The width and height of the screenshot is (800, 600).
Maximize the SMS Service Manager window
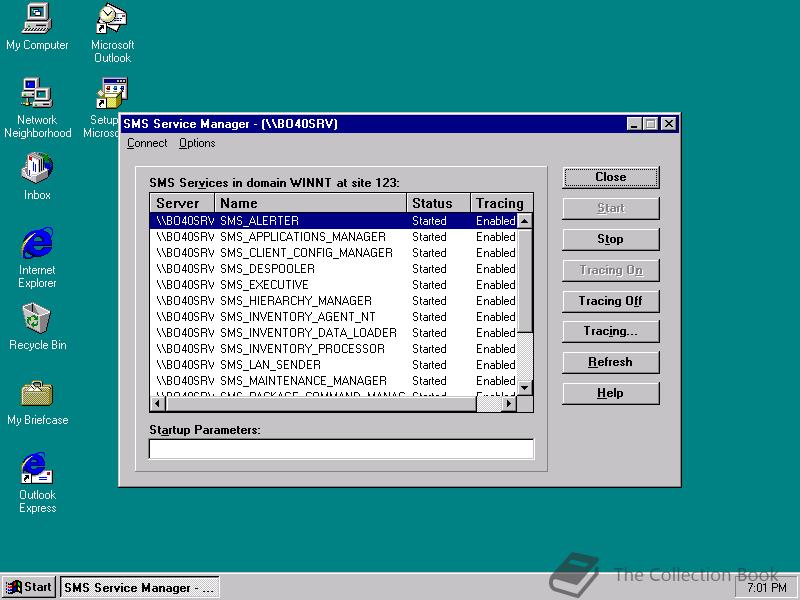pyautogui.click(x=651, y=124)
